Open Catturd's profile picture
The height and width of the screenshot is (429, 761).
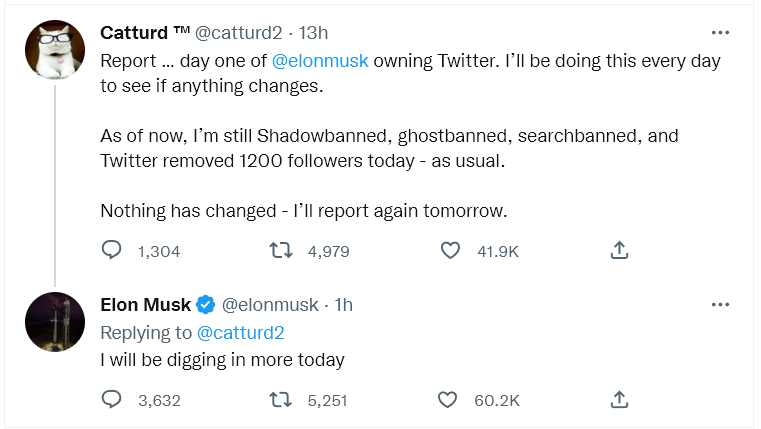(54, 50)
